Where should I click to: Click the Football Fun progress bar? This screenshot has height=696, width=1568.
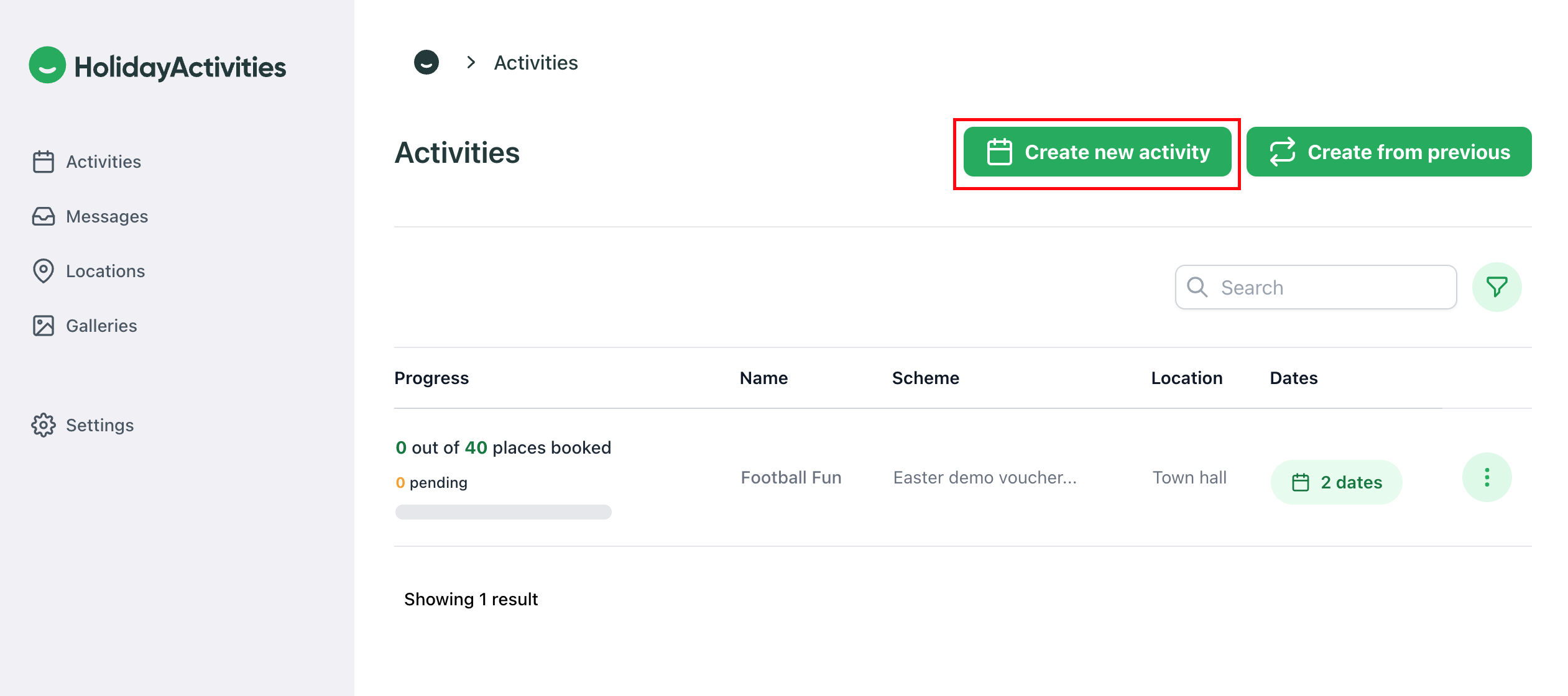[502, 512]
